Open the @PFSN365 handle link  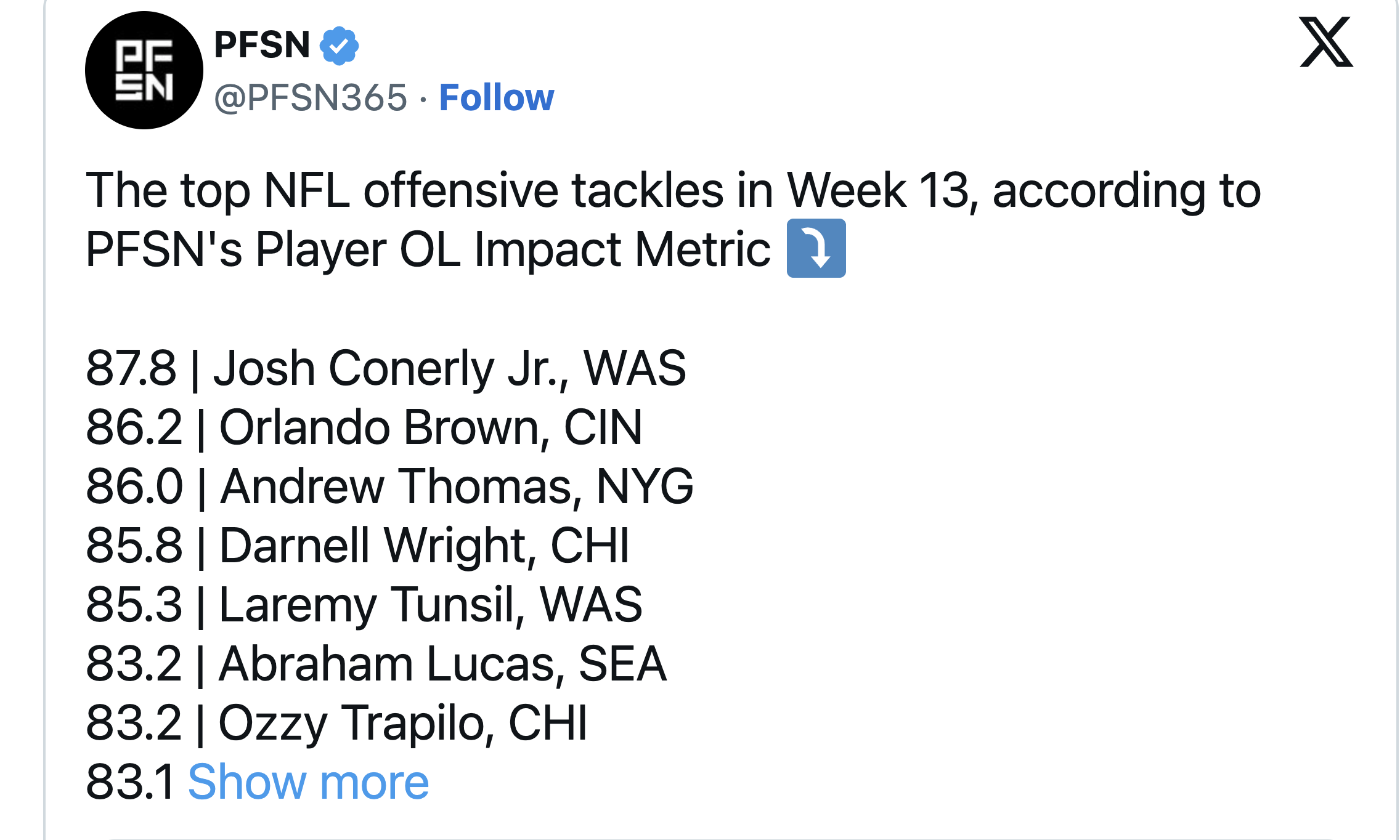pos(311,98)
